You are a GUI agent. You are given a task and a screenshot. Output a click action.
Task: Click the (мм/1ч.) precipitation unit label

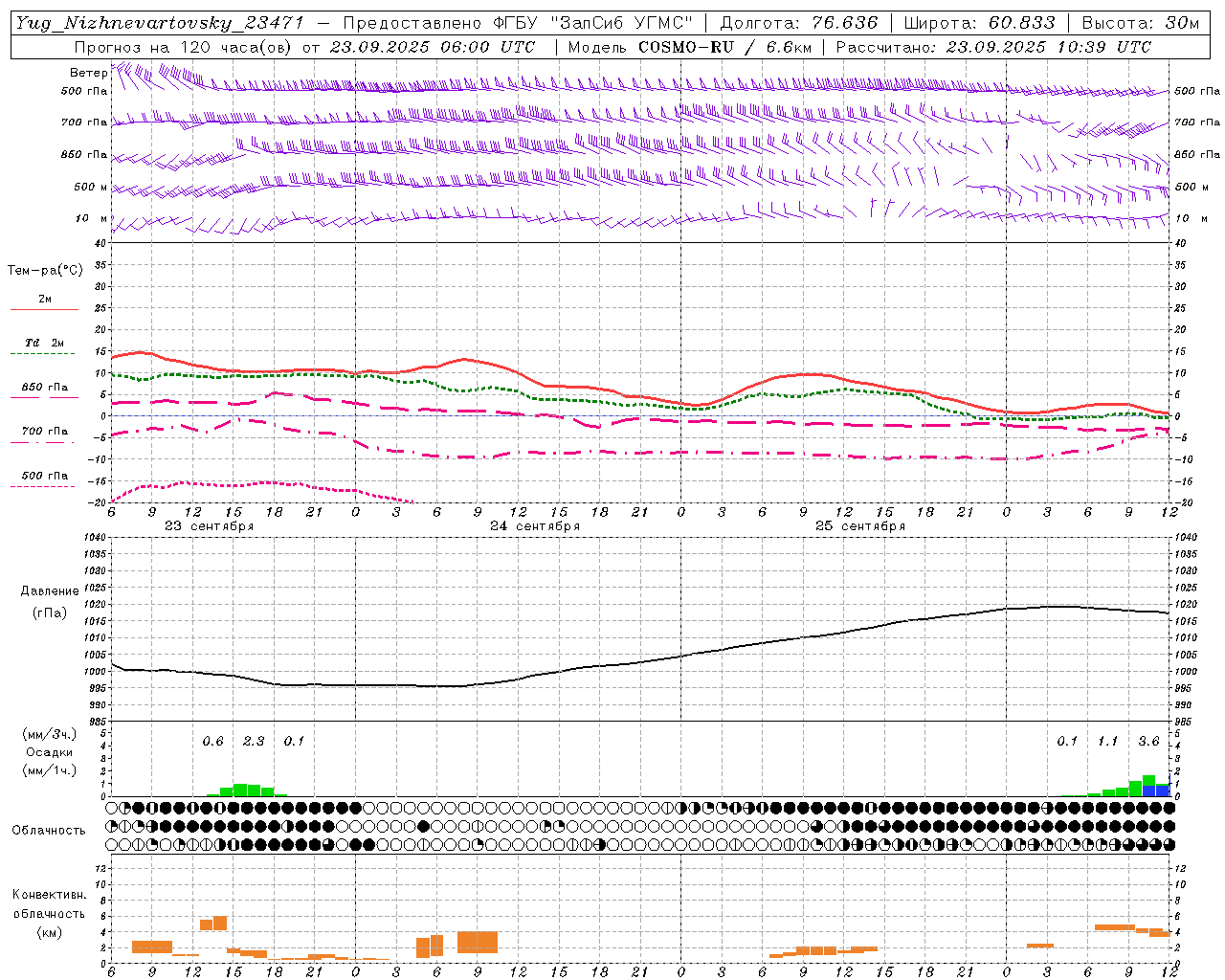point(50,770)
